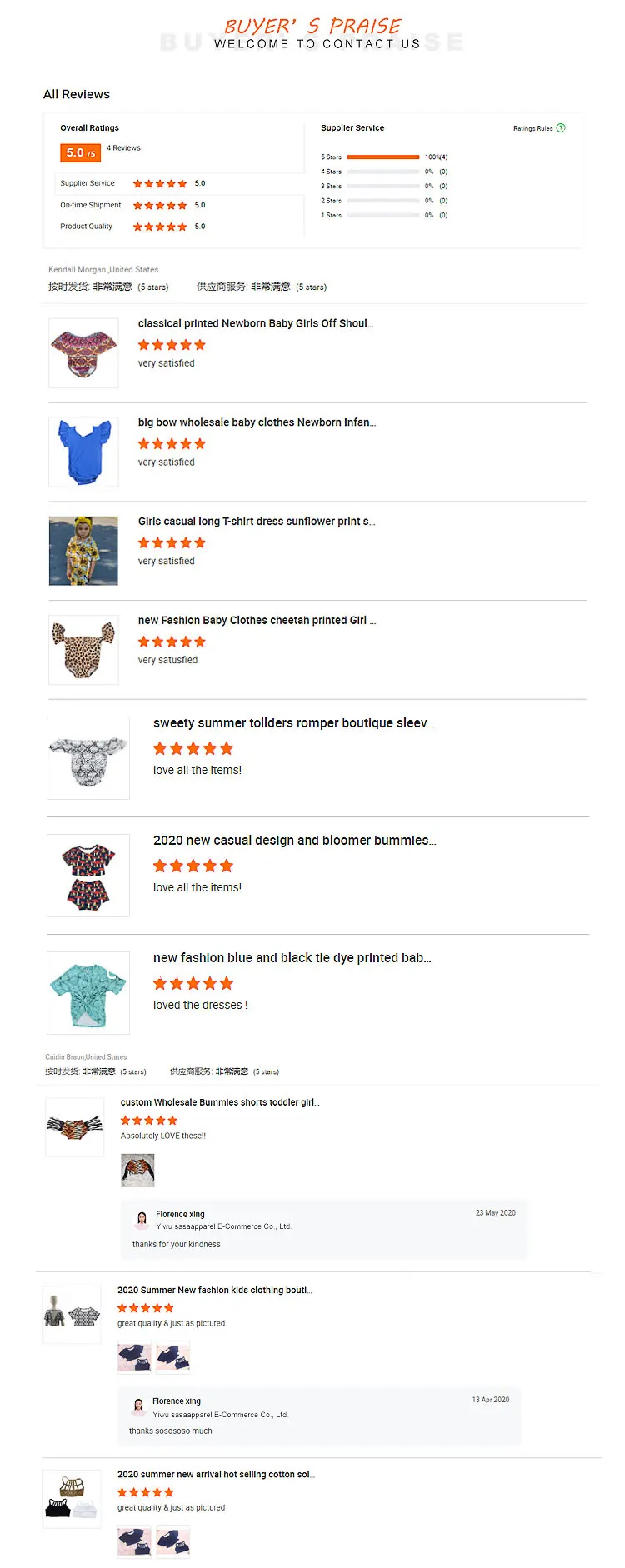The height and width of the screenshot is (1568, 625).
Task: Click the buyer photo under 'Absolutely LOVE these!!'
Action: [x=137, y=1170]
